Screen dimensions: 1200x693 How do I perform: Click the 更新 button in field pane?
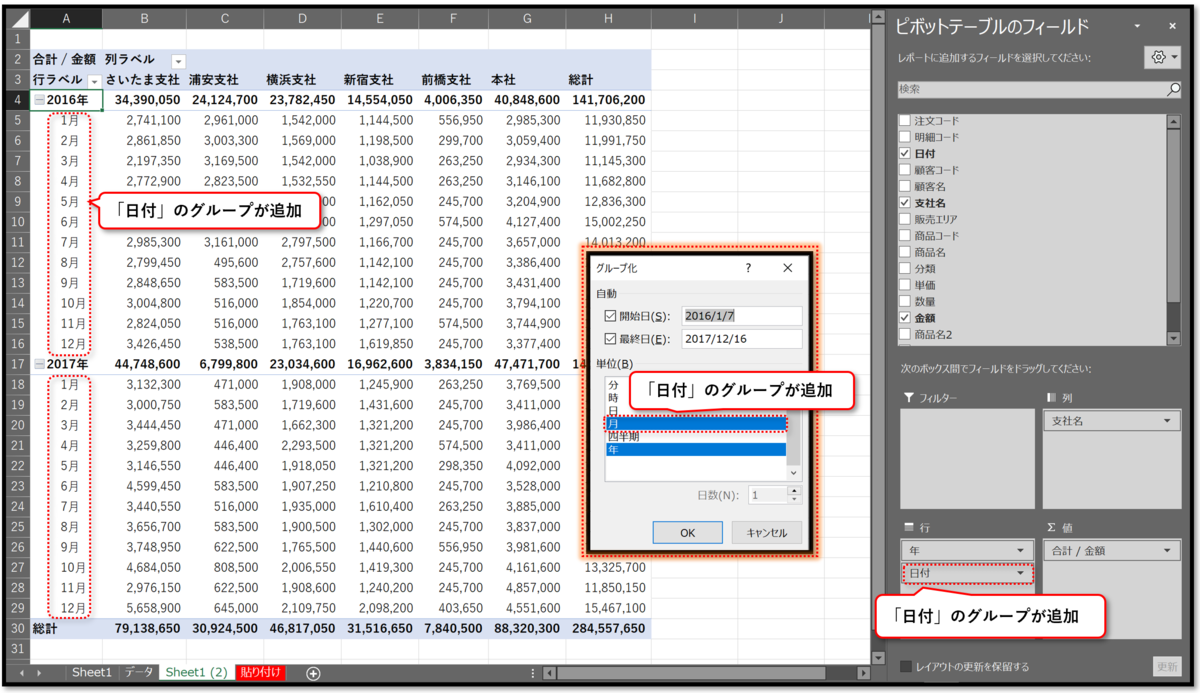coord(1166,666)
